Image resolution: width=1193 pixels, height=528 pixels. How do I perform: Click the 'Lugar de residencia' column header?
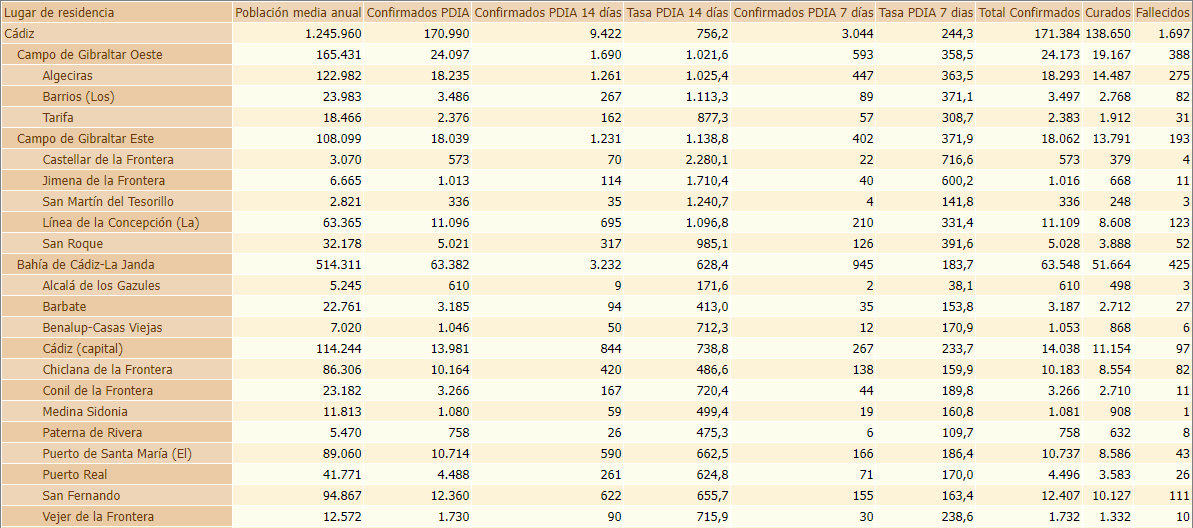tap(60, 13)
